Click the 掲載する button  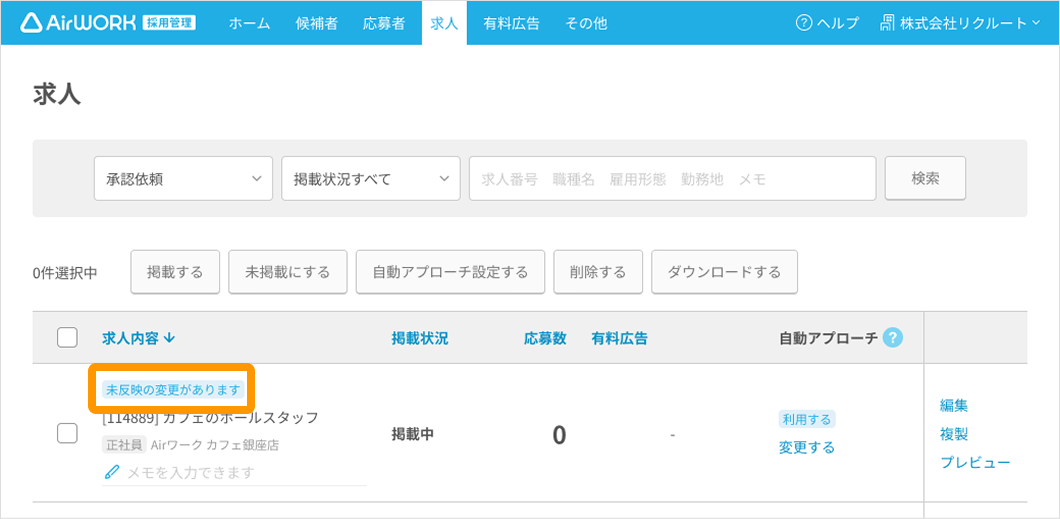[175, 272]
